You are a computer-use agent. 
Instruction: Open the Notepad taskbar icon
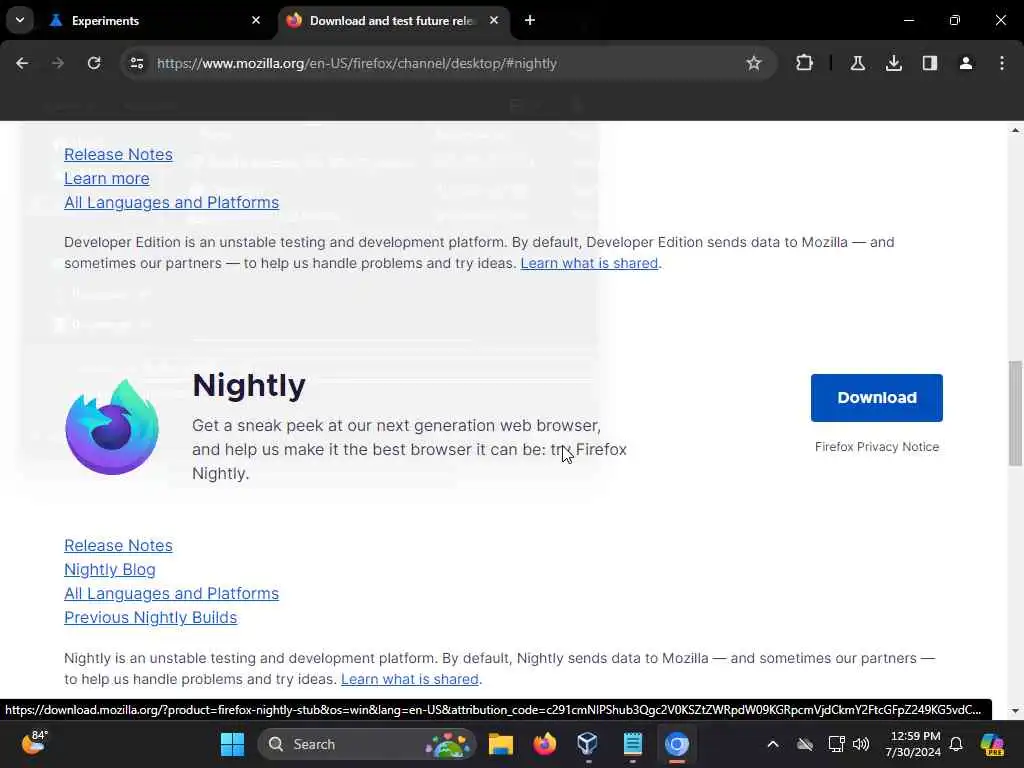pos(632,744)
